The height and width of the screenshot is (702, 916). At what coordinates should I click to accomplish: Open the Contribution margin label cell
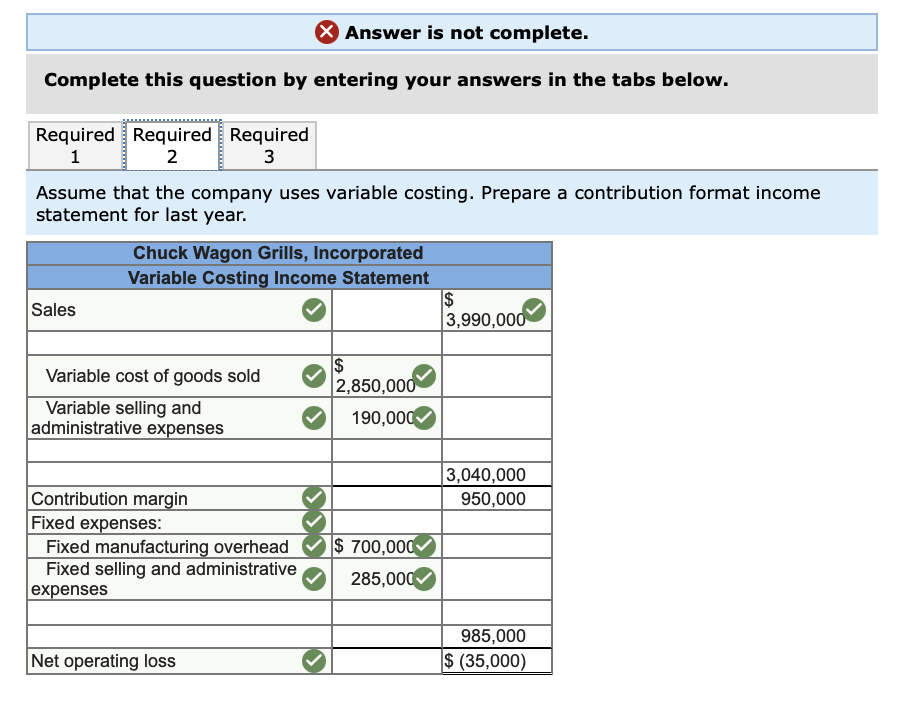(x=179, y=499)
